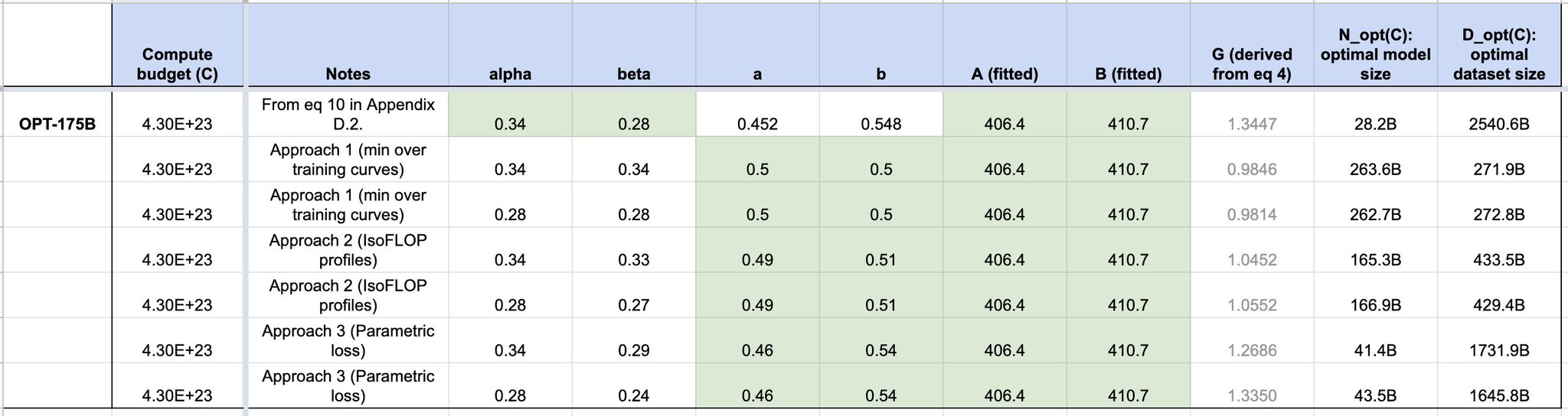Click the G value 1.3447 cell
Screen dimensions: 1568x416
(1252, 115)
